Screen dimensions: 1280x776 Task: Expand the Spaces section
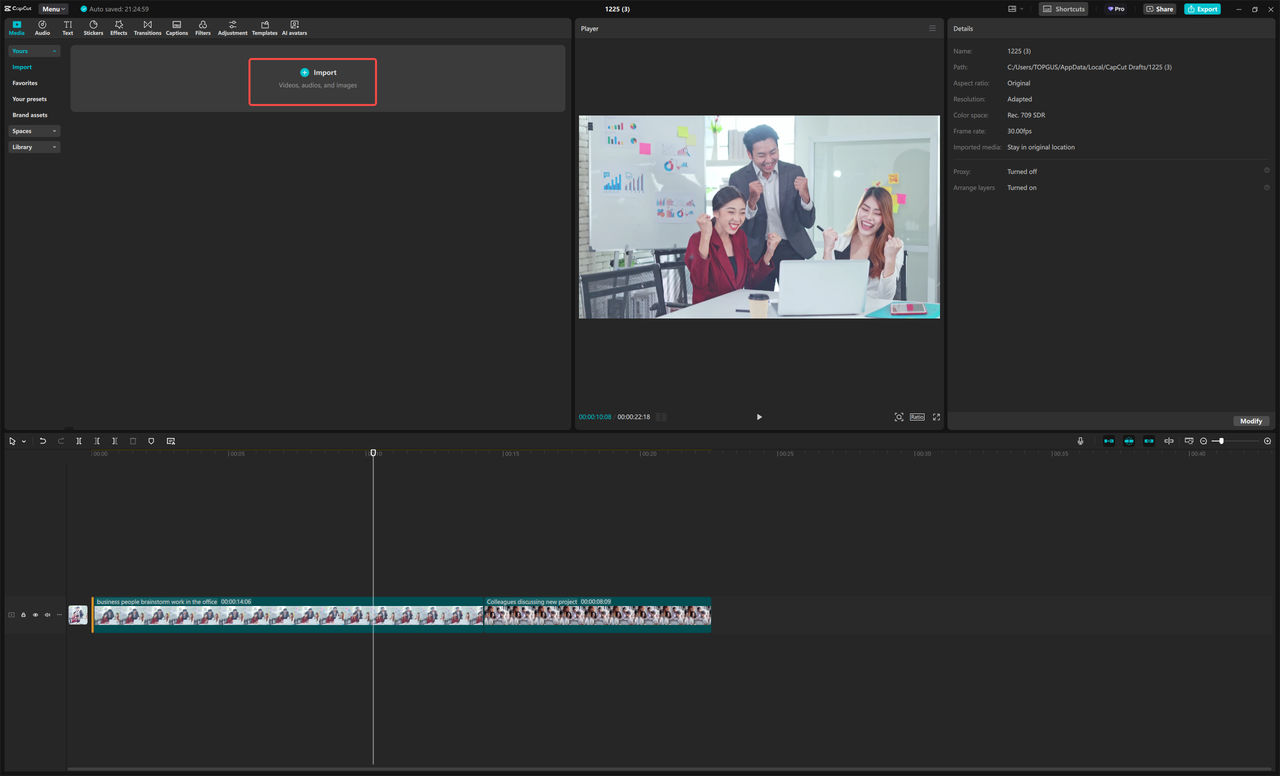coord(34,131)
